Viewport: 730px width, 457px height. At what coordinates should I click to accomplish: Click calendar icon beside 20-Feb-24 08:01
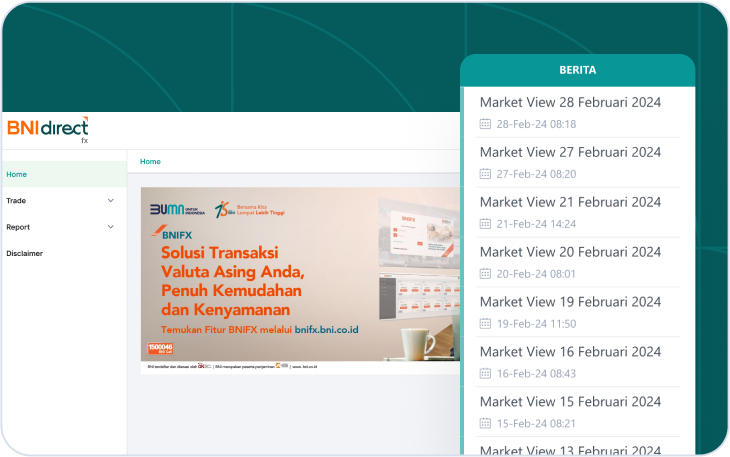click(486, 274)
